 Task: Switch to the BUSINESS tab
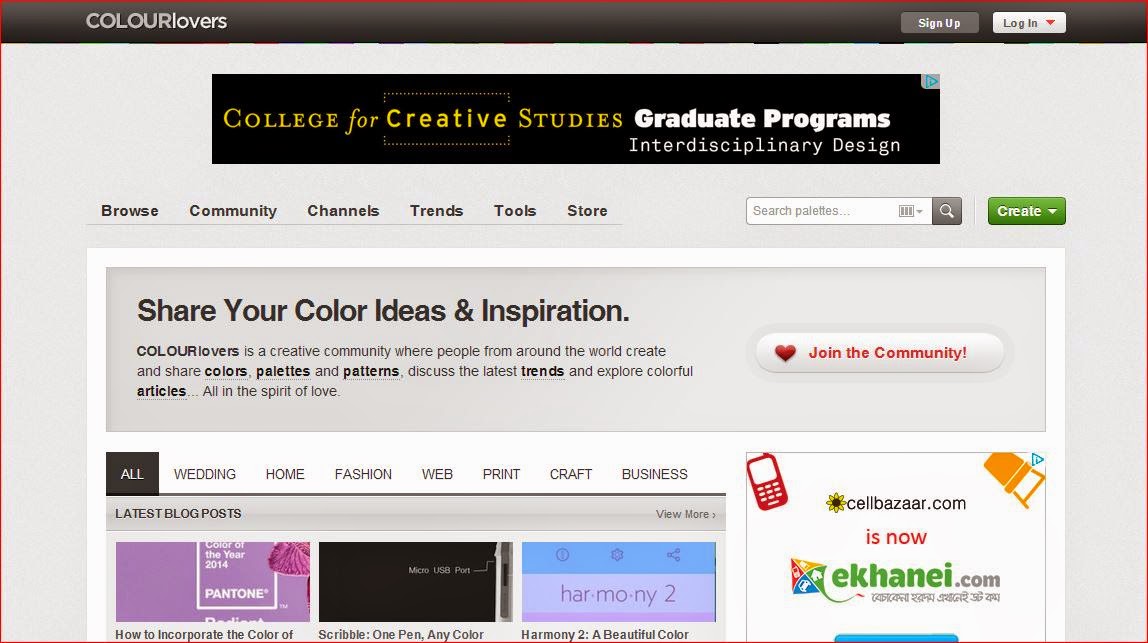click(655, 474)
